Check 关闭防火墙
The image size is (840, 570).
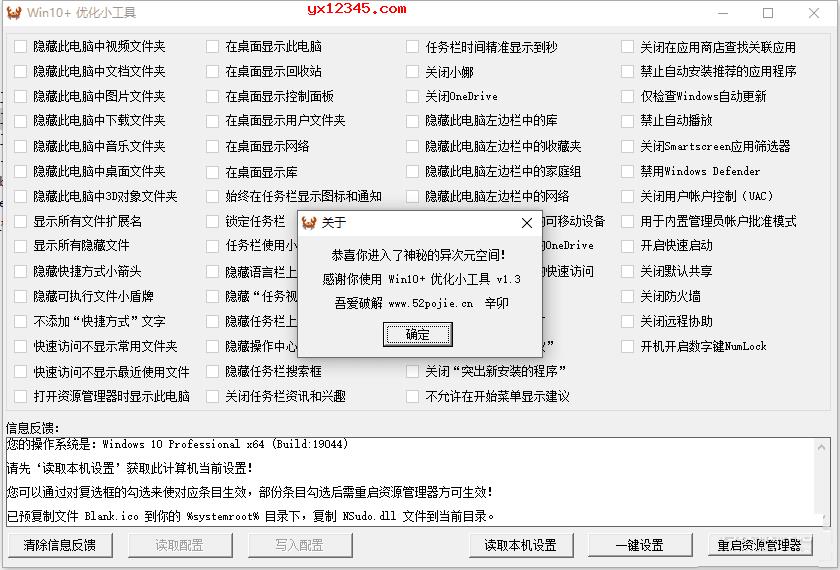point(627,296)
